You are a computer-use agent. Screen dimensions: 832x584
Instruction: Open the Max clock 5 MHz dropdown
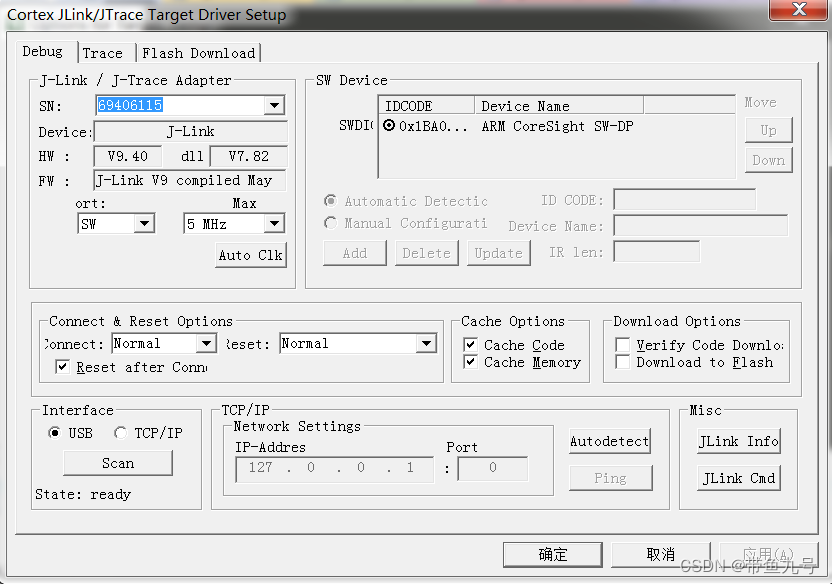(274, 224)
